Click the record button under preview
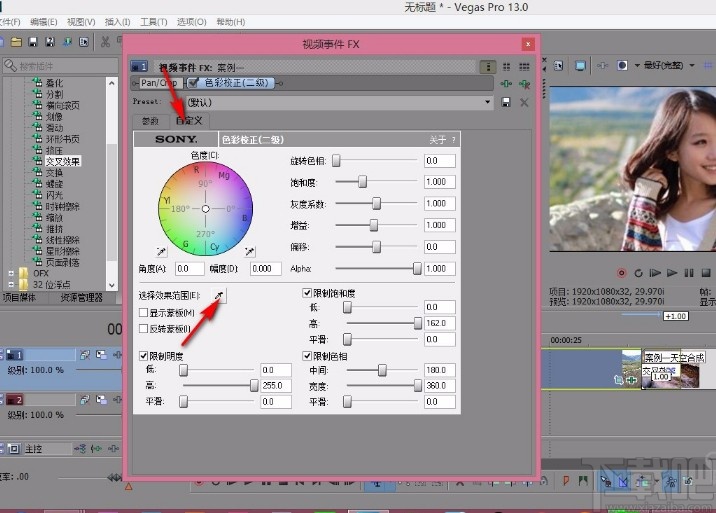716x513 pixels. click(x=622, y=272)
